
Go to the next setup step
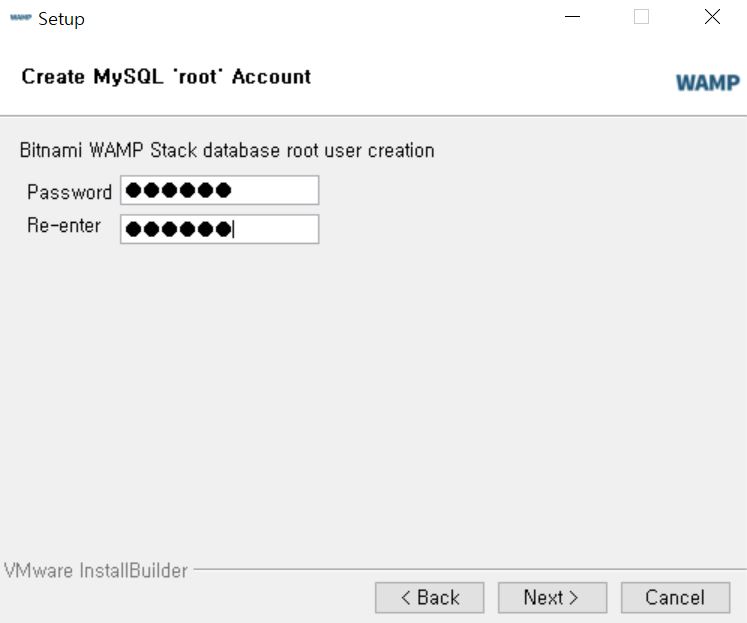tap(552, 597)
